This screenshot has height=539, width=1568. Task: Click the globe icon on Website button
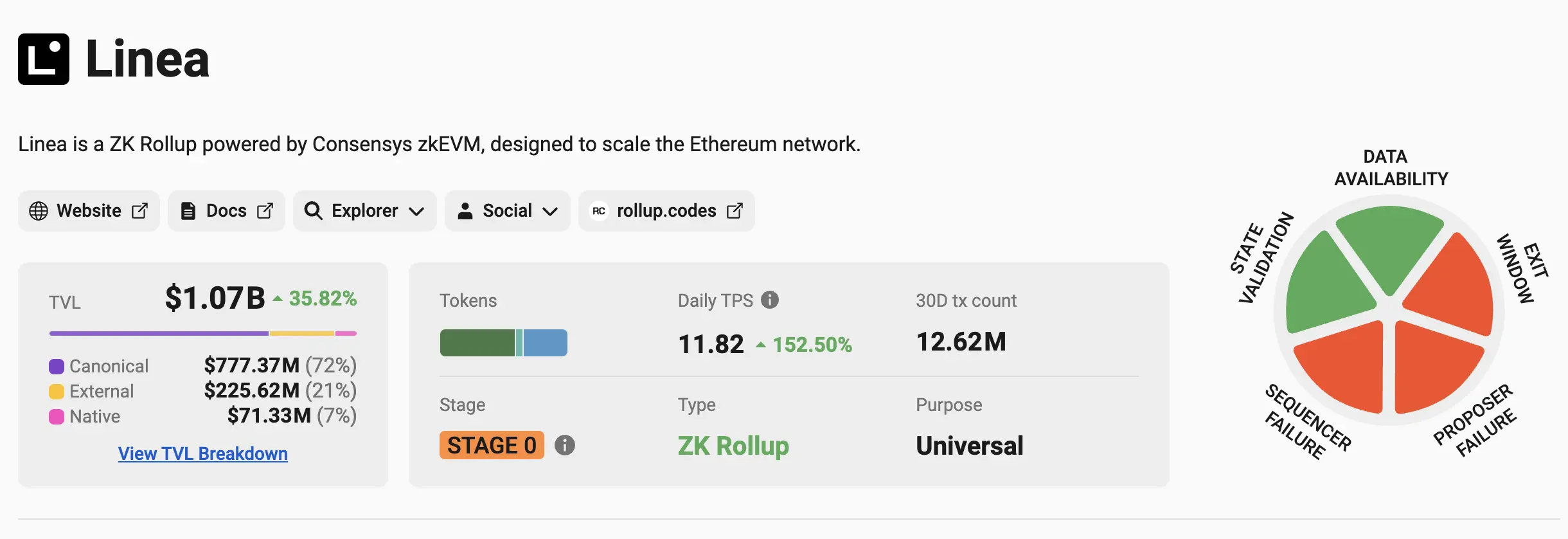[39, 211]
